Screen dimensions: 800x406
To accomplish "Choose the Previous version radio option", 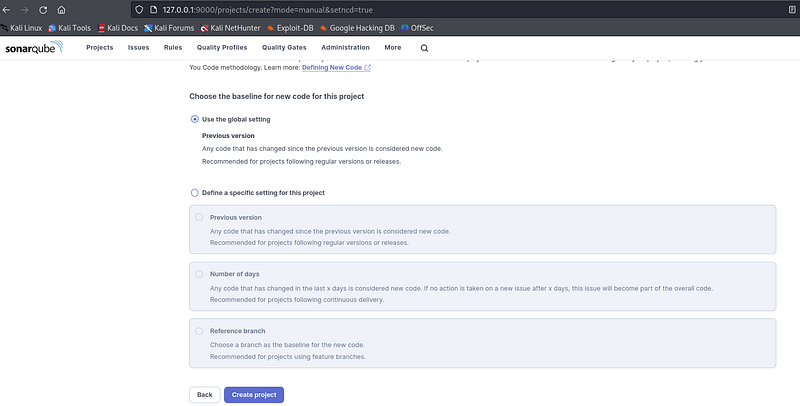I will (199, 217).
